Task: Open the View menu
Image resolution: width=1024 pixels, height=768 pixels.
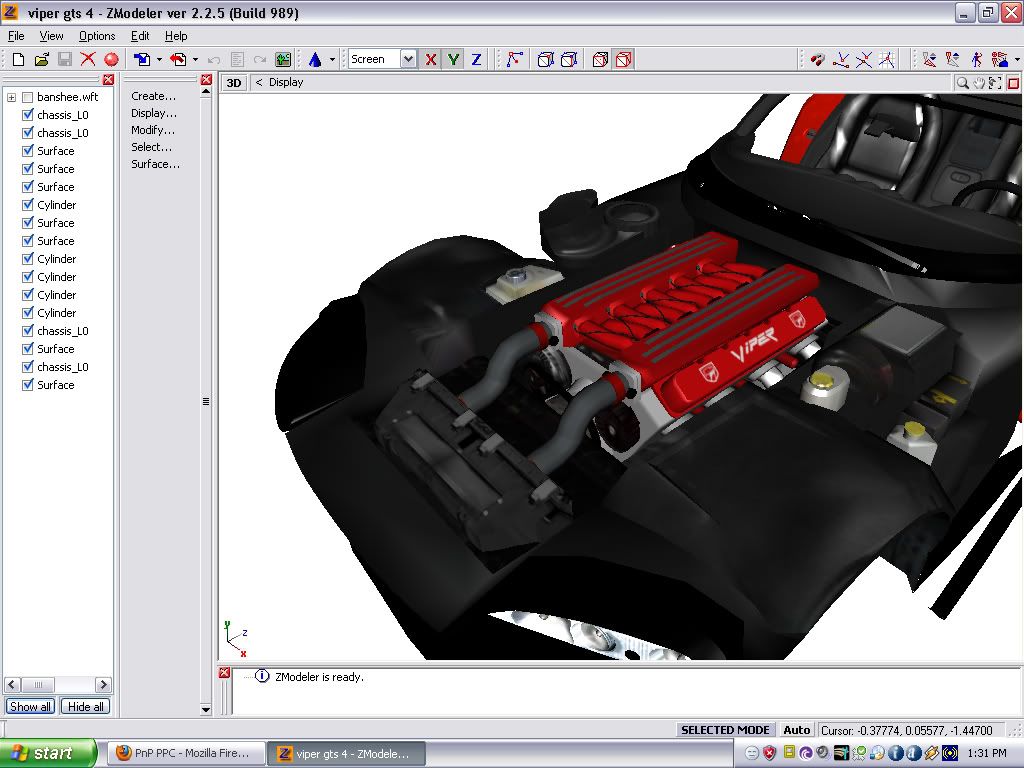Action: 51,36
